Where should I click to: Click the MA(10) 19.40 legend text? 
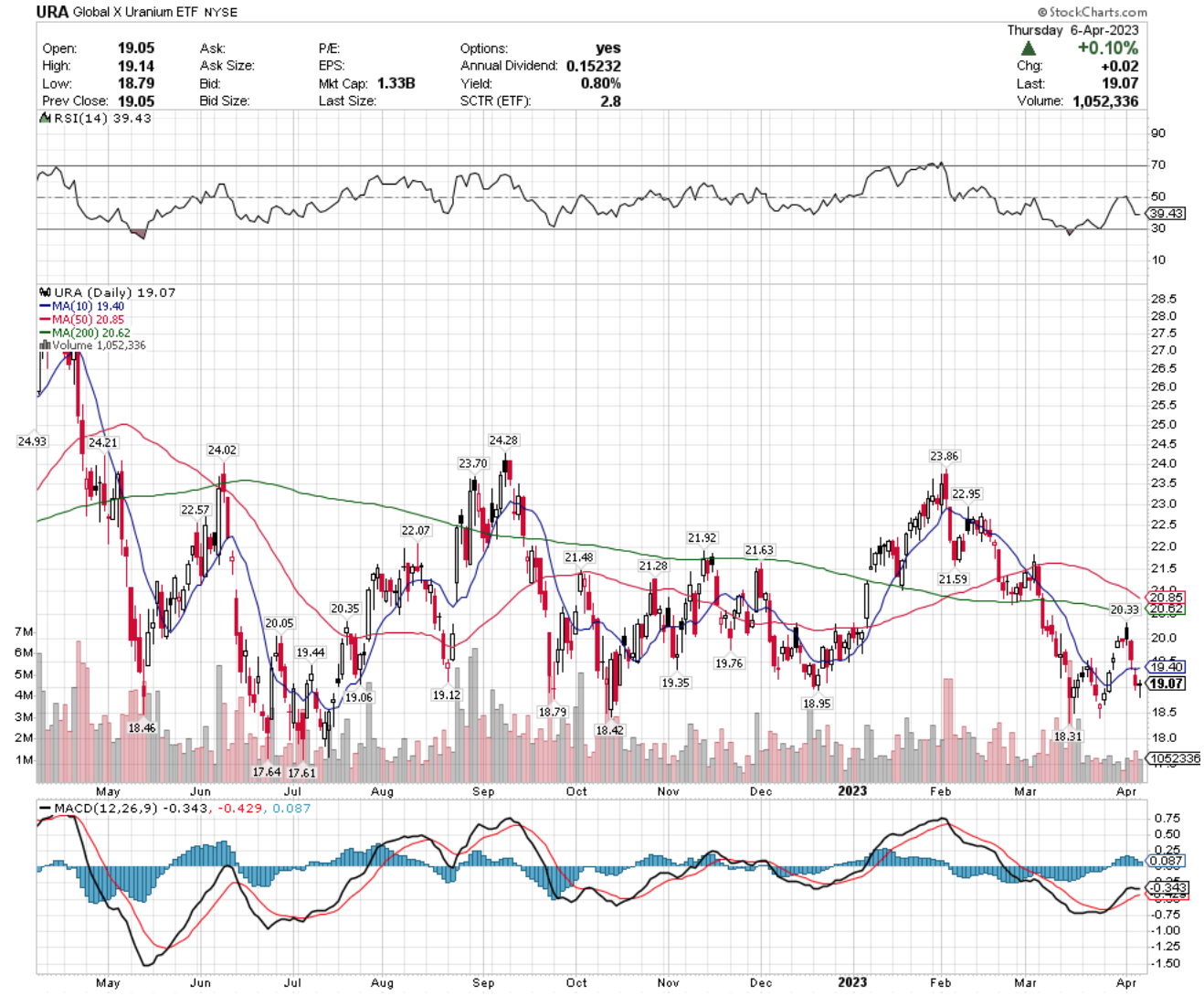(88, 306)
